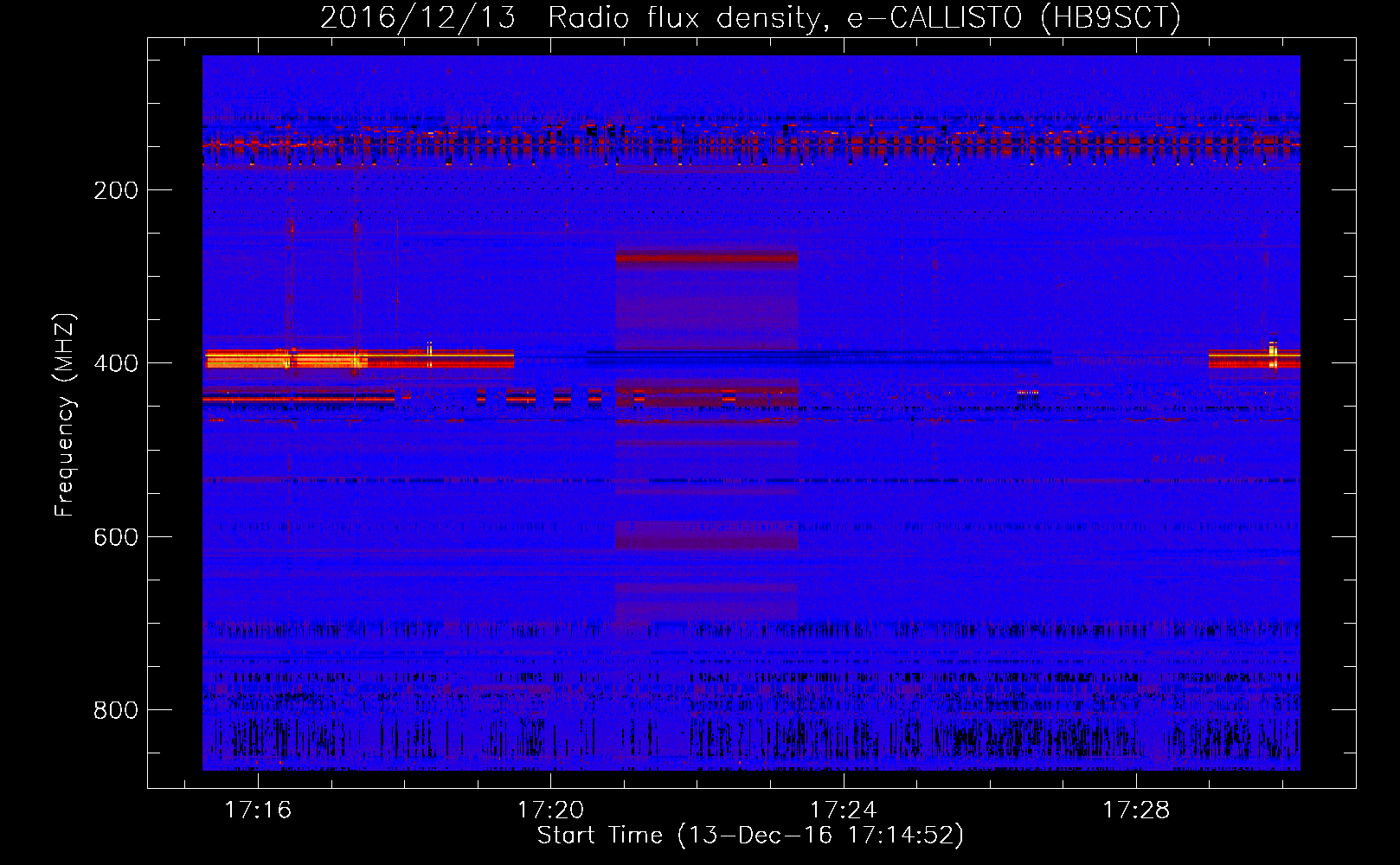
Task: Click the plot title mentioning e-CALLISTO (HB9SCT)
Action: [750, 17]
